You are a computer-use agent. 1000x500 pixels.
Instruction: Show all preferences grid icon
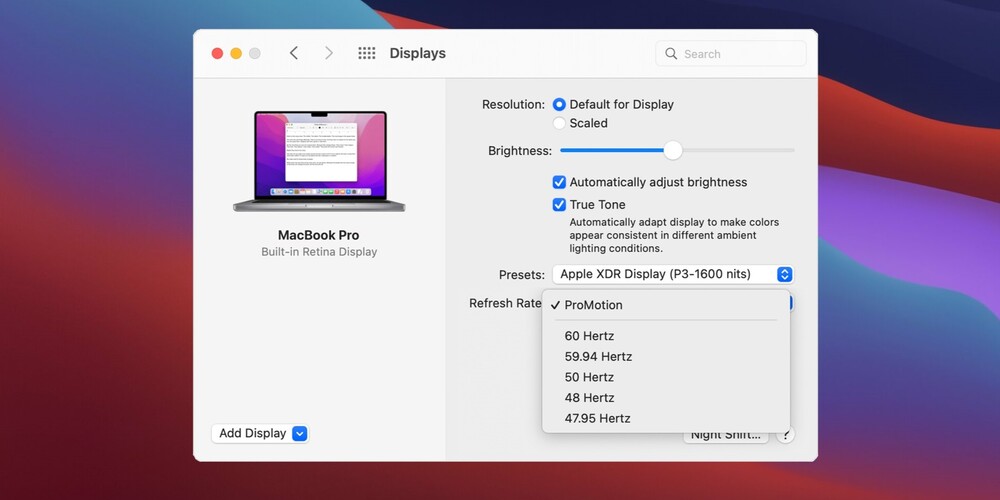[x=367, y=54]
